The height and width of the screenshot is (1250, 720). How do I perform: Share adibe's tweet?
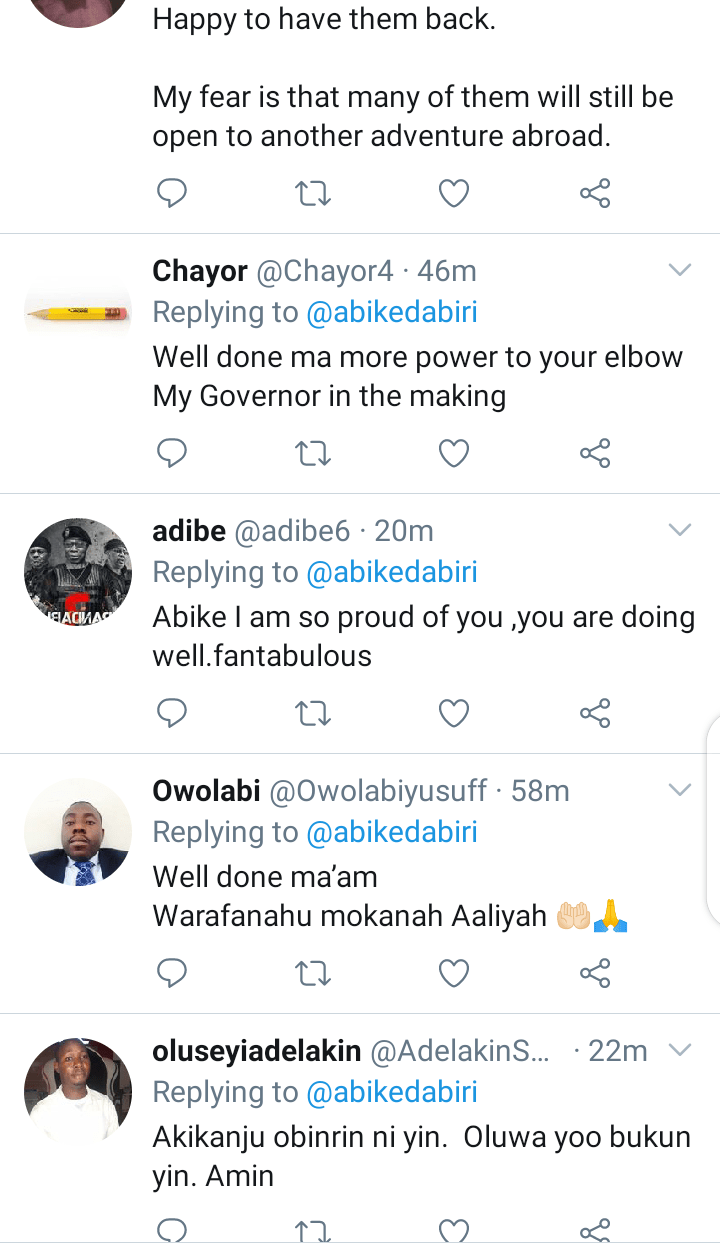pos(595,713)
